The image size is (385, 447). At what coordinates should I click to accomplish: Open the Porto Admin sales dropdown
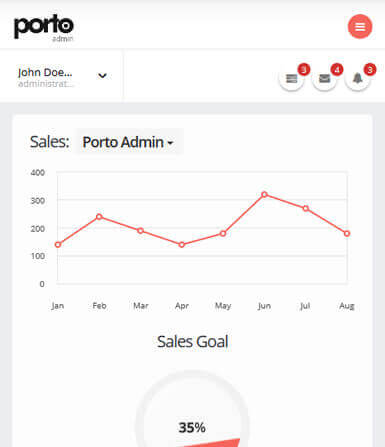click(128, 142)
